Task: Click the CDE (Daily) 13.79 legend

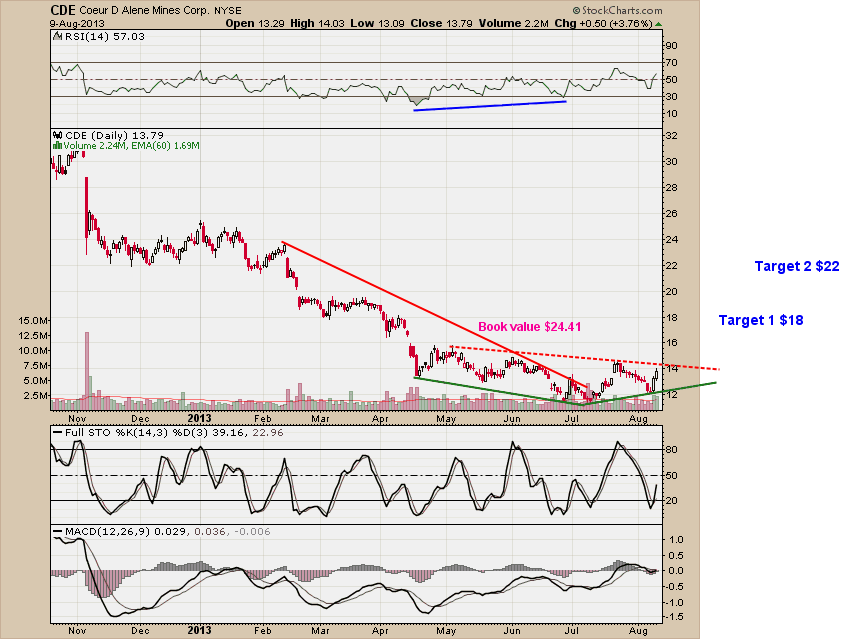Action: coord(114,135)
